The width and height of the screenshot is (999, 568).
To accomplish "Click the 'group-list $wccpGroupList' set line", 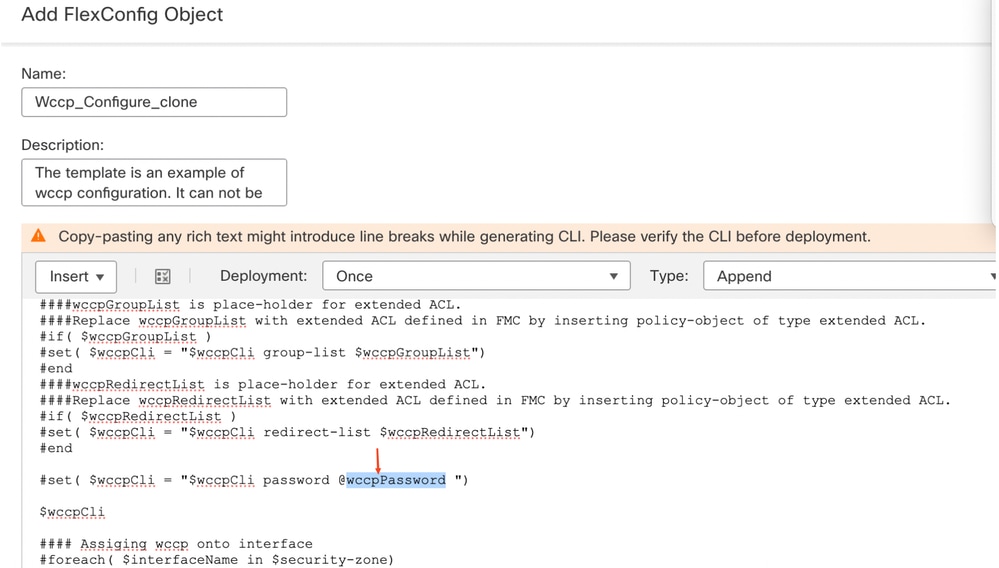I will [x=262, y=353].
